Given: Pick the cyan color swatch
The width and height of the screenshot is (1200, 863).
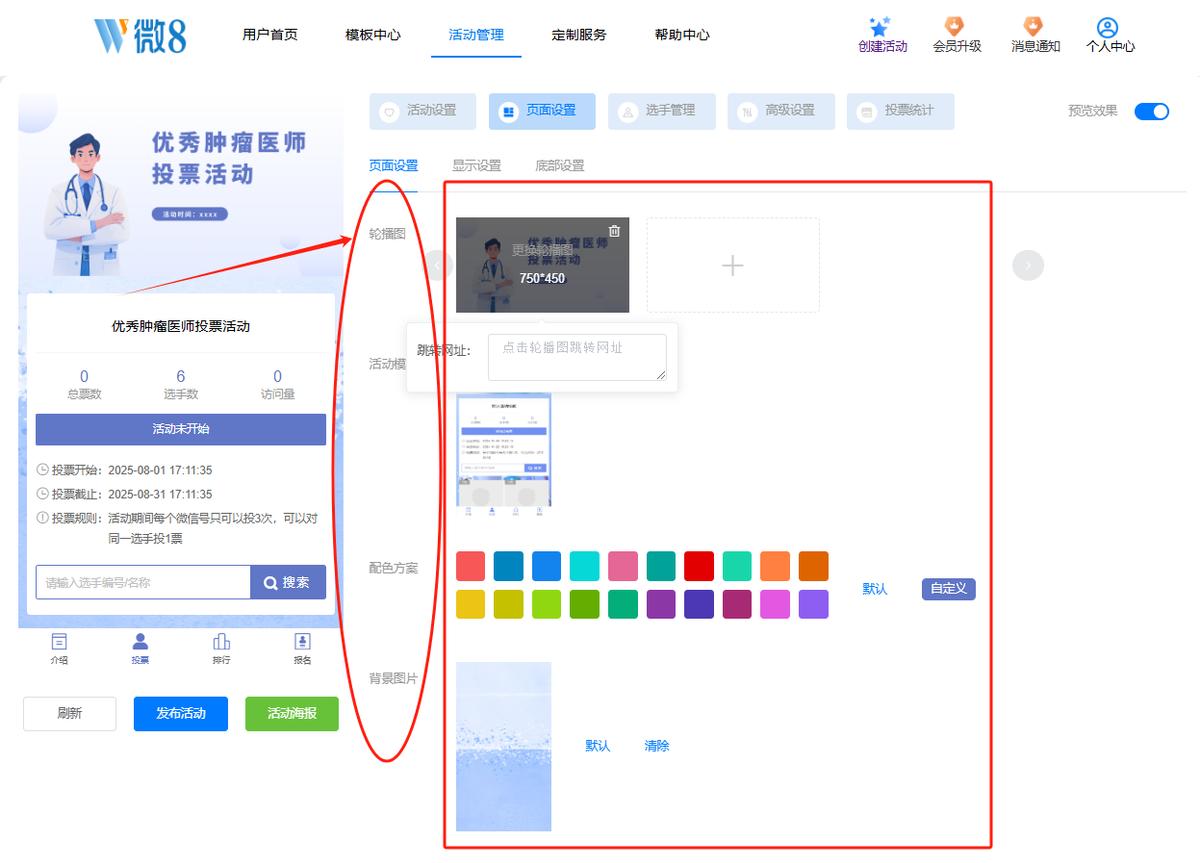Looking at the screenshot, I should (585, 566).
